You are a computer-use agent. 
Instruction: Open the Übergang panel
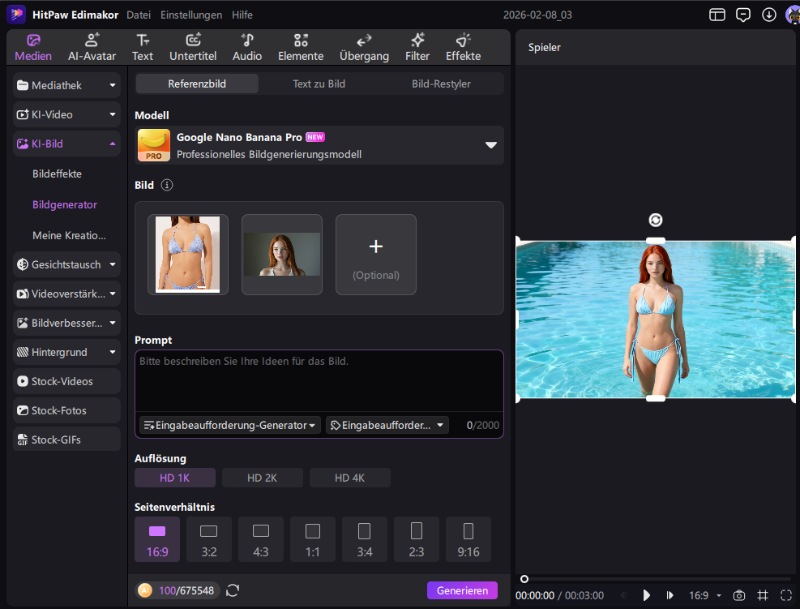pos(363,46)
